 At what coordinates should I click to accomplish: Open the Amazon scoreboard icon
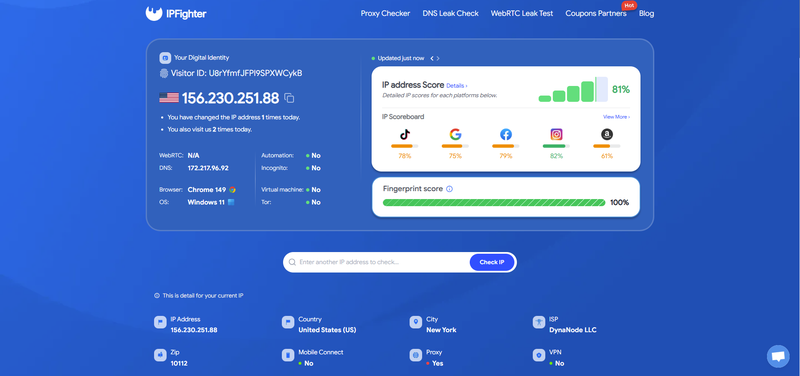click(607, 135)
